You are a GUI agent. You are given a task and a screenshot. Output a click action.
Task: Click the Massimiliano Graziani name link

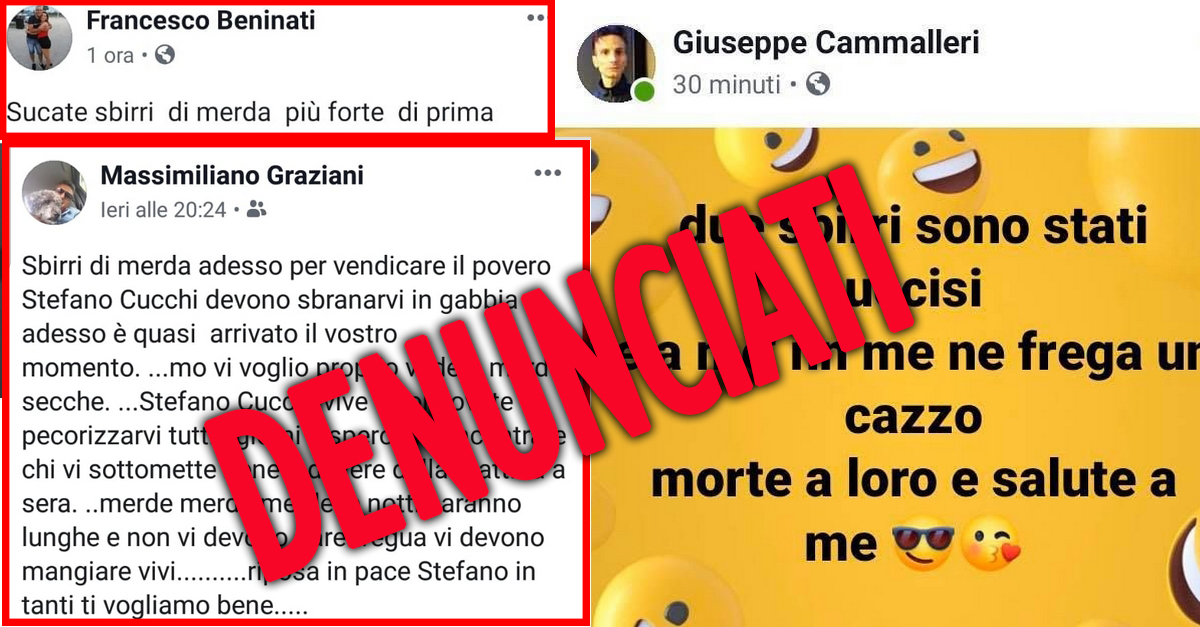click(232, 176)
